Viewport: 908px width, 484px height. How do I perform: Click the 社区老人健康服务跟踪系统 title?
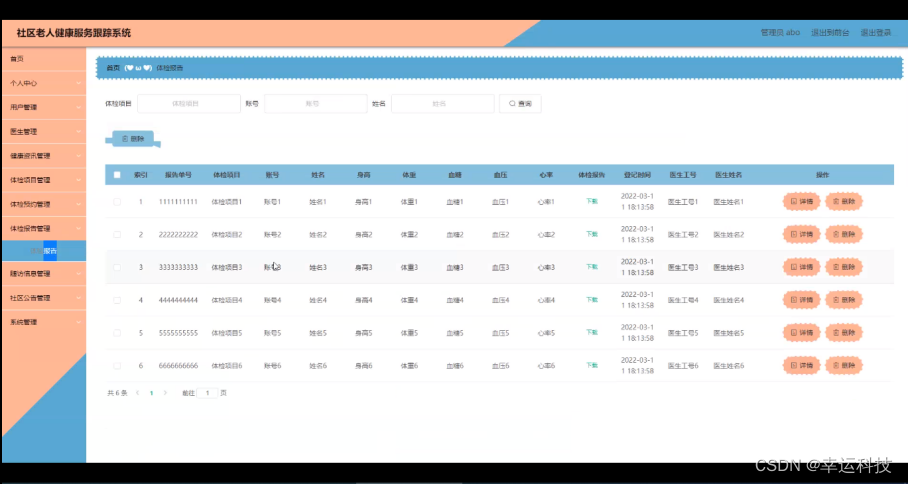tap(74, 33)
